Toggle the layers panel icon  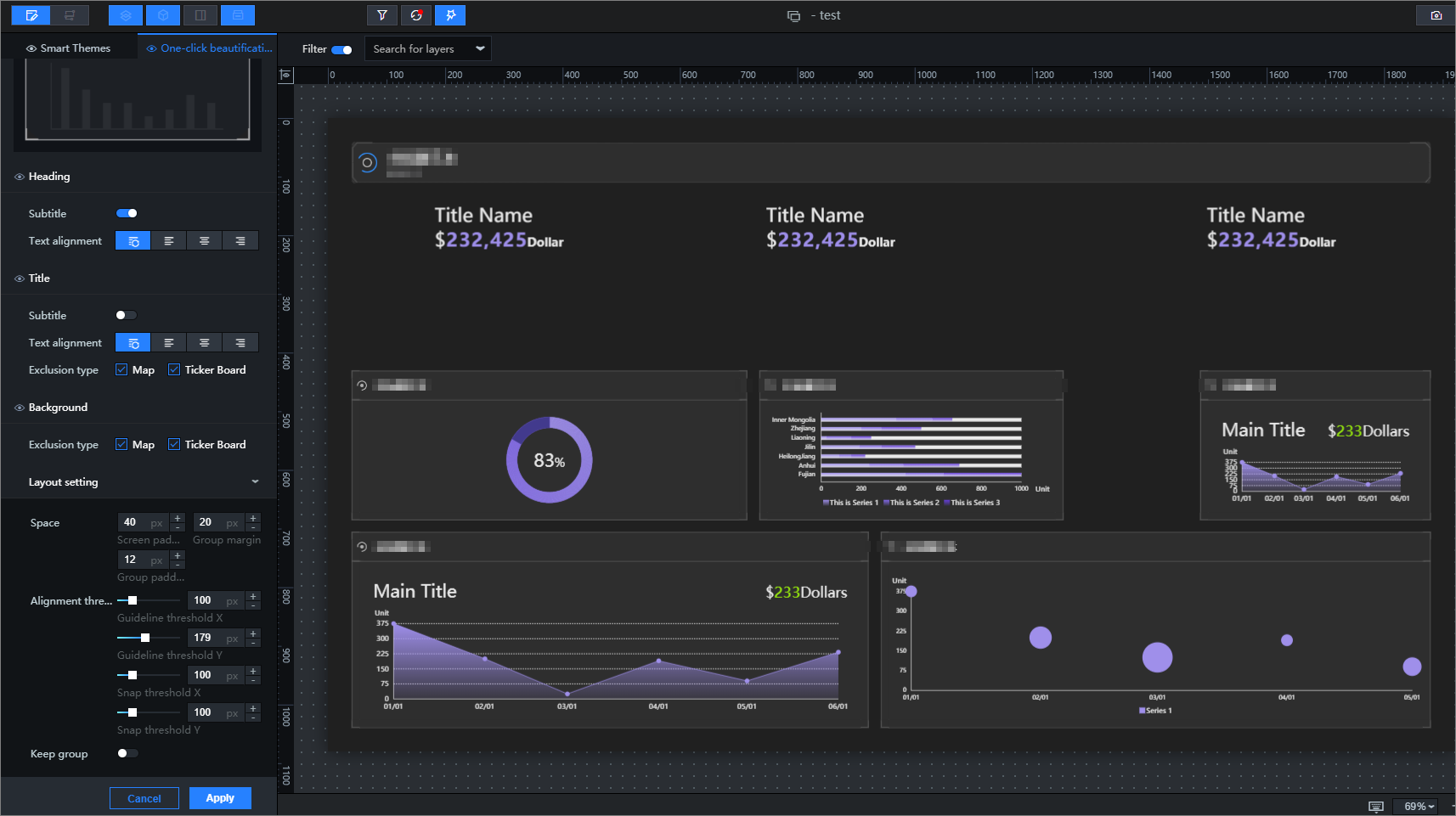tap(126, 15)
